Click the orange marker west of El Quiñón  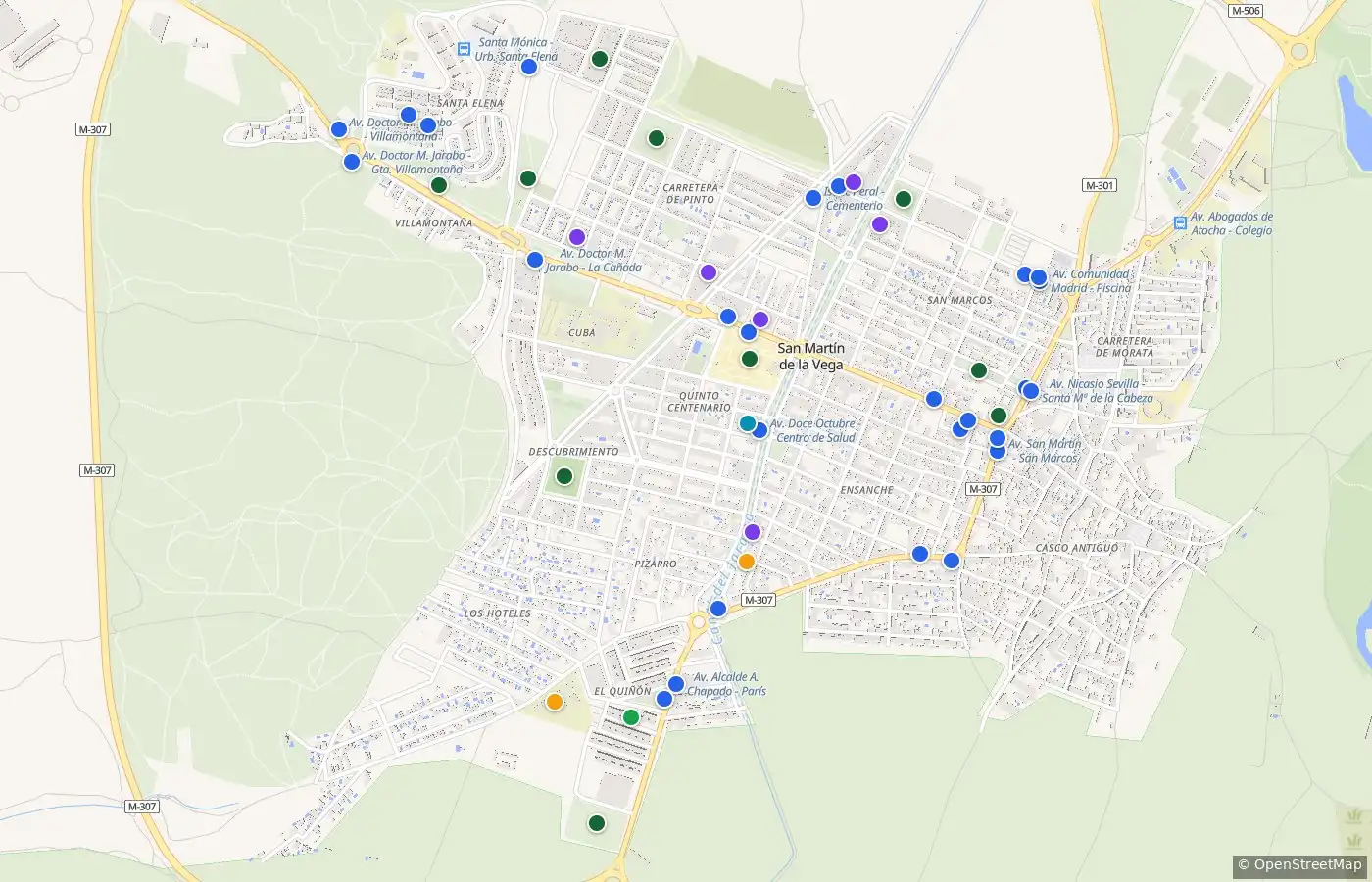click(x=555, y=702)
